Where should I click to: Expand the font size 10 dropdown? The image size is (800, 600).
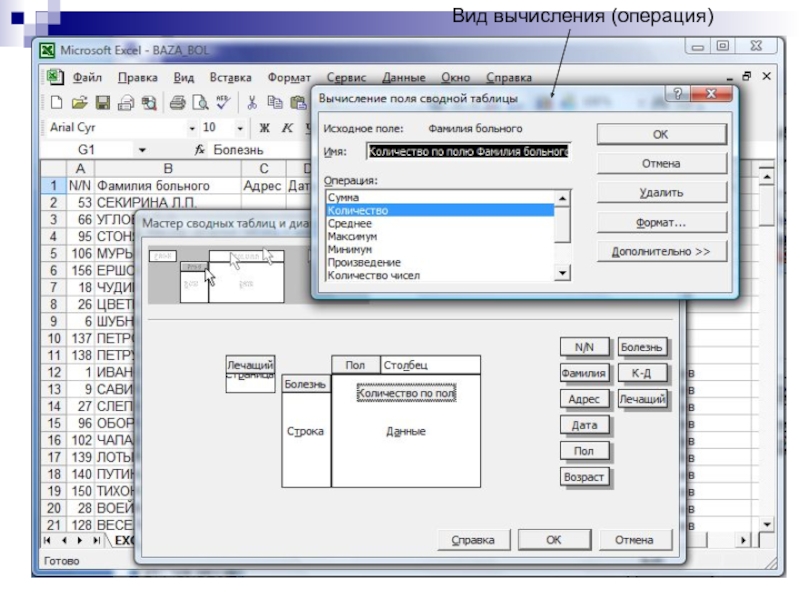240,128
